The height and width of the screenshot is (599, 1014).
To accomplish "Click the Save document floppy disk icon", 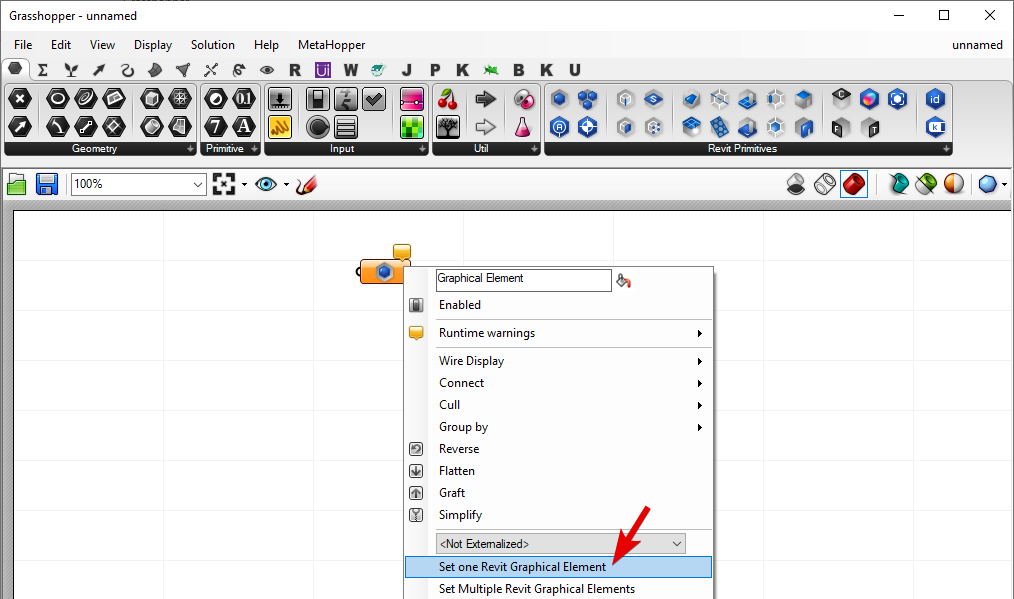I will pos(46,184).
